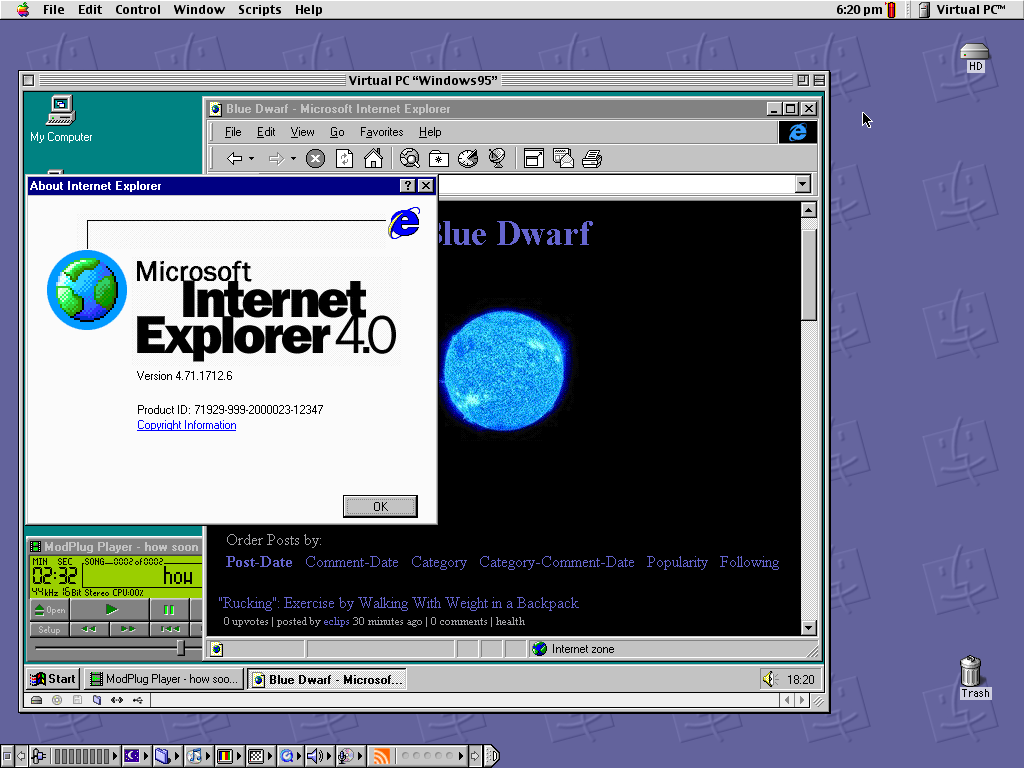
Task: Click the My Computer desktop icon
Action: (61, 119)
